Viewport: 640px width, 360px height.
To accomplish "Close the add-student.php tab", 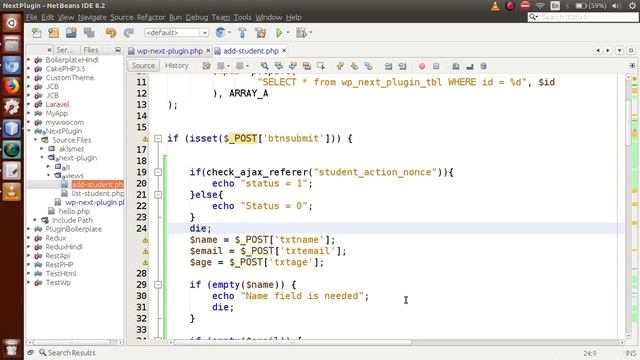I will click(284, 51).
